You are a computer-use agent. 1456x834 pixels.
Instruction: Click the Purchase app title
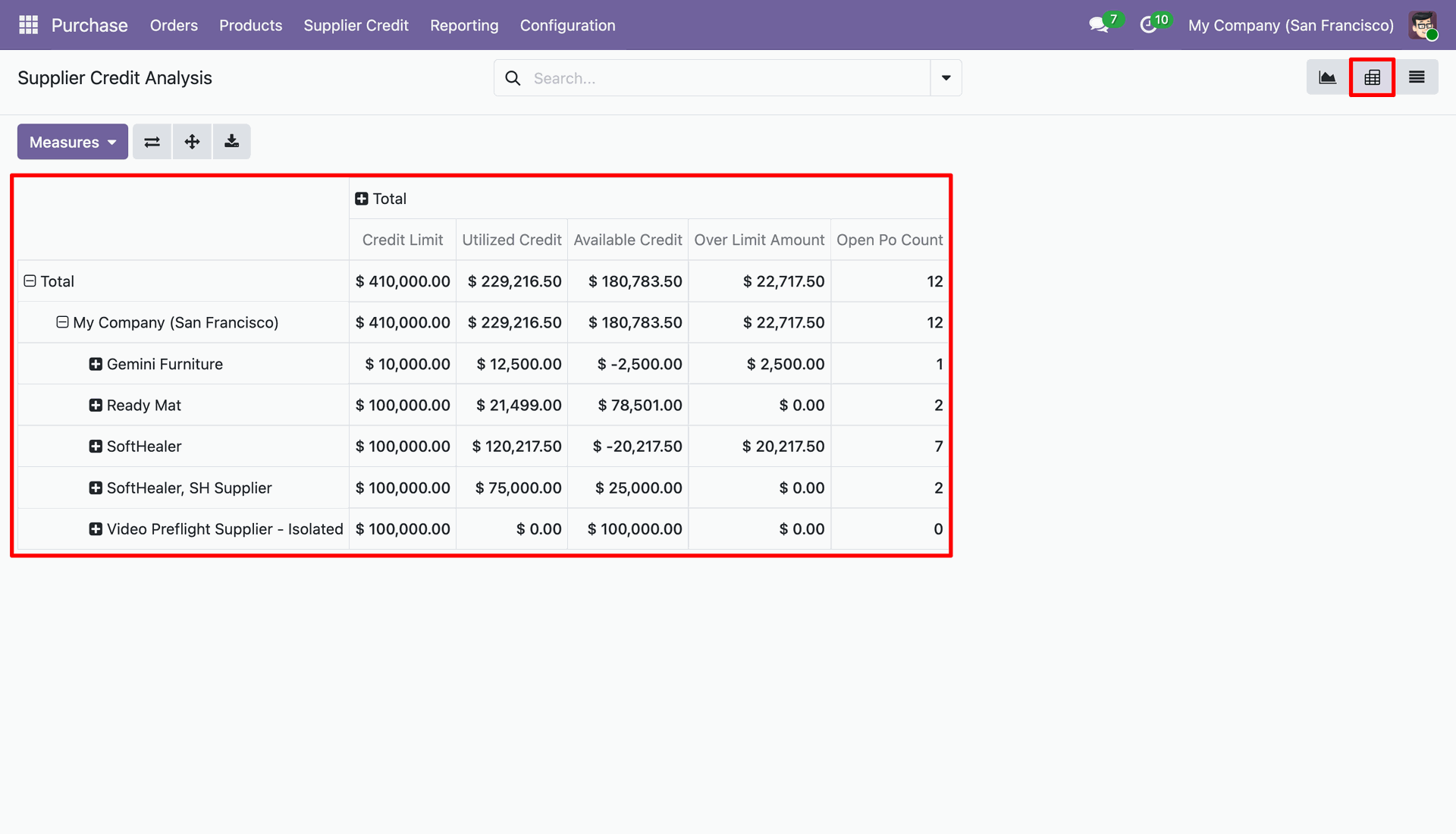(89, 25)
